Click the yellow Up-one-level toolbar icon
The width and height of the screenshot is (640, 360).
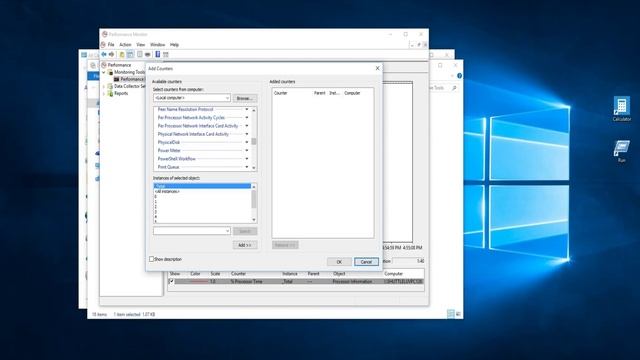point(122,54)
